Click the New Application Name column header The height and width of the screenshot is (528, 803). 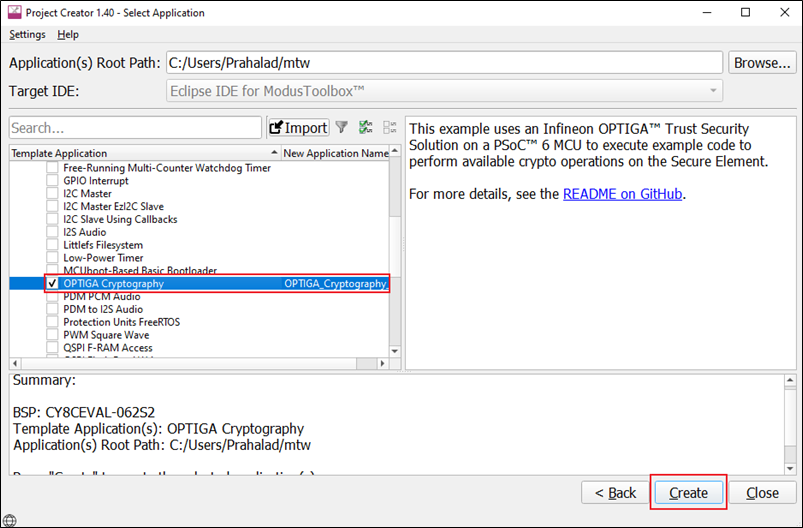pos(335,153)
